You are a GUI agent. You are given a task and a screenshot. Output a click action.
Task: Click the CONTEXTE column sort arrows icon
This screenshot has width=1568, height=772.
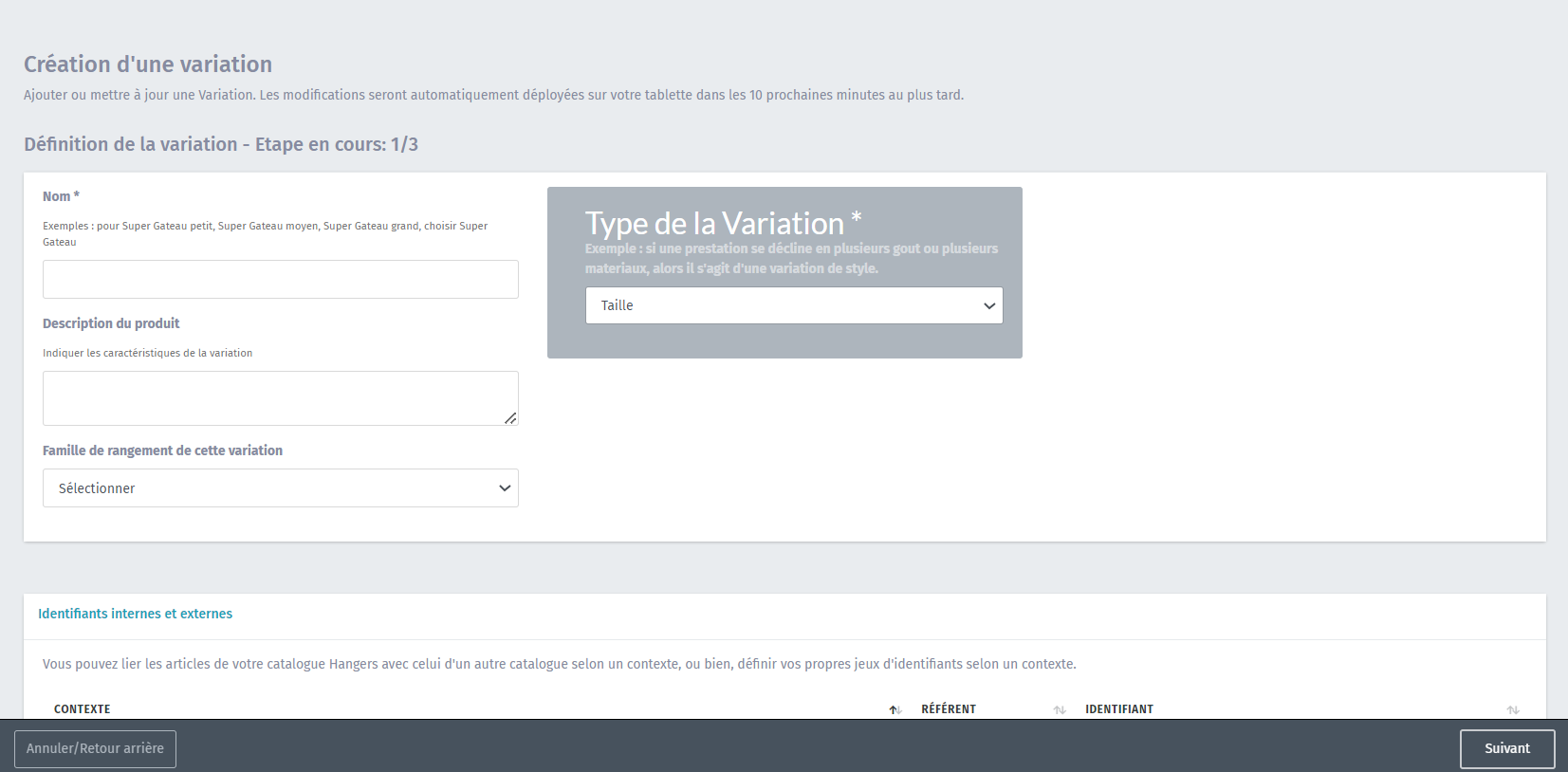[x=895, y=709]
